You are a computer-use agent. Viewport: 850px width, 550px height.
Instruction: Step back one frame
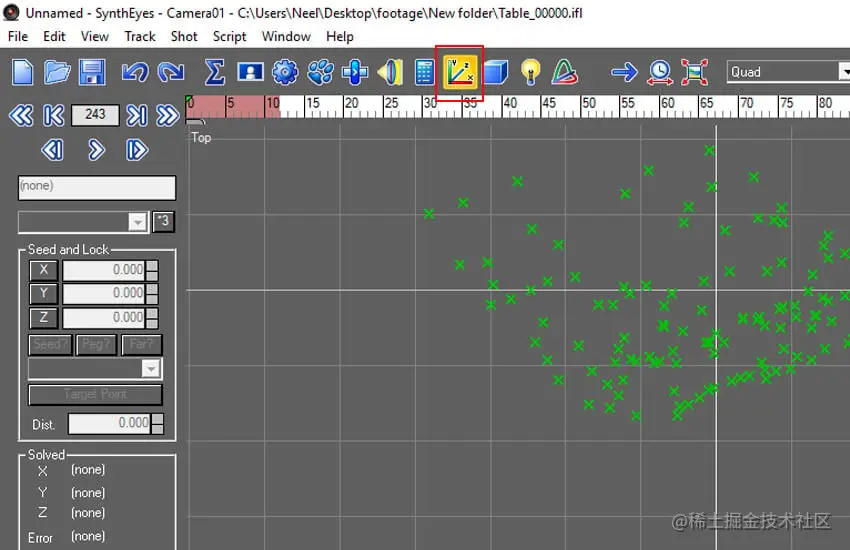point(53,150)
